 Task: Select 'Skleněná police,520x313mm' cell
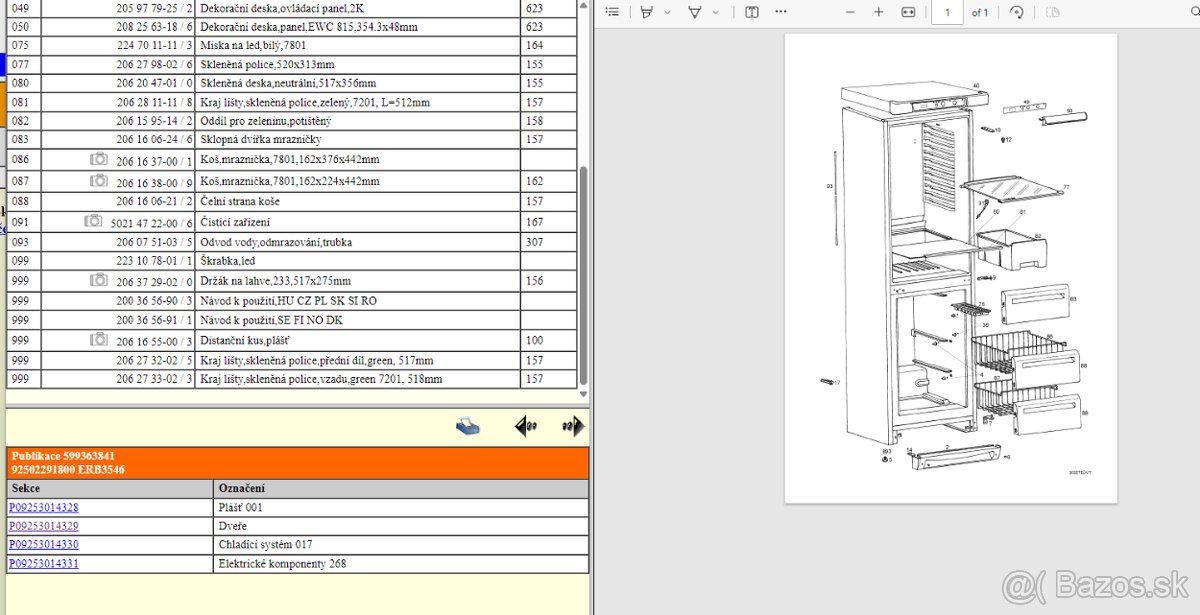(x=358, y=64)
